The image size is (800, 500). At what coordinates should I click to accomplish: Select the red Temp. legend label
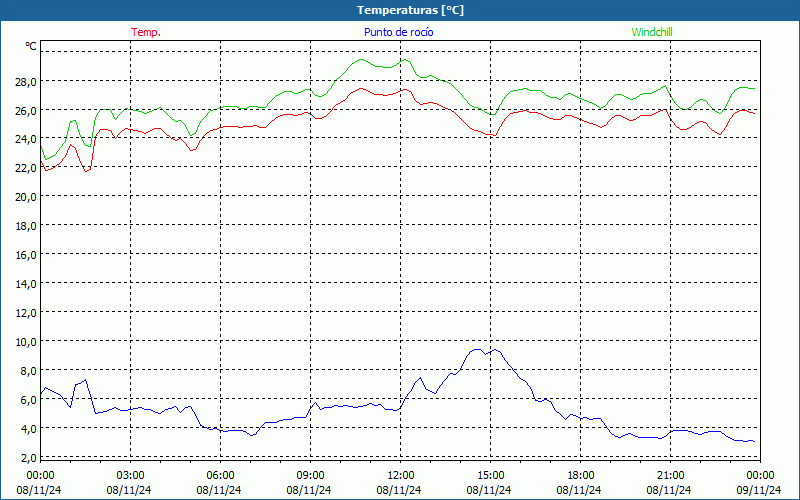tap(146, 32)
